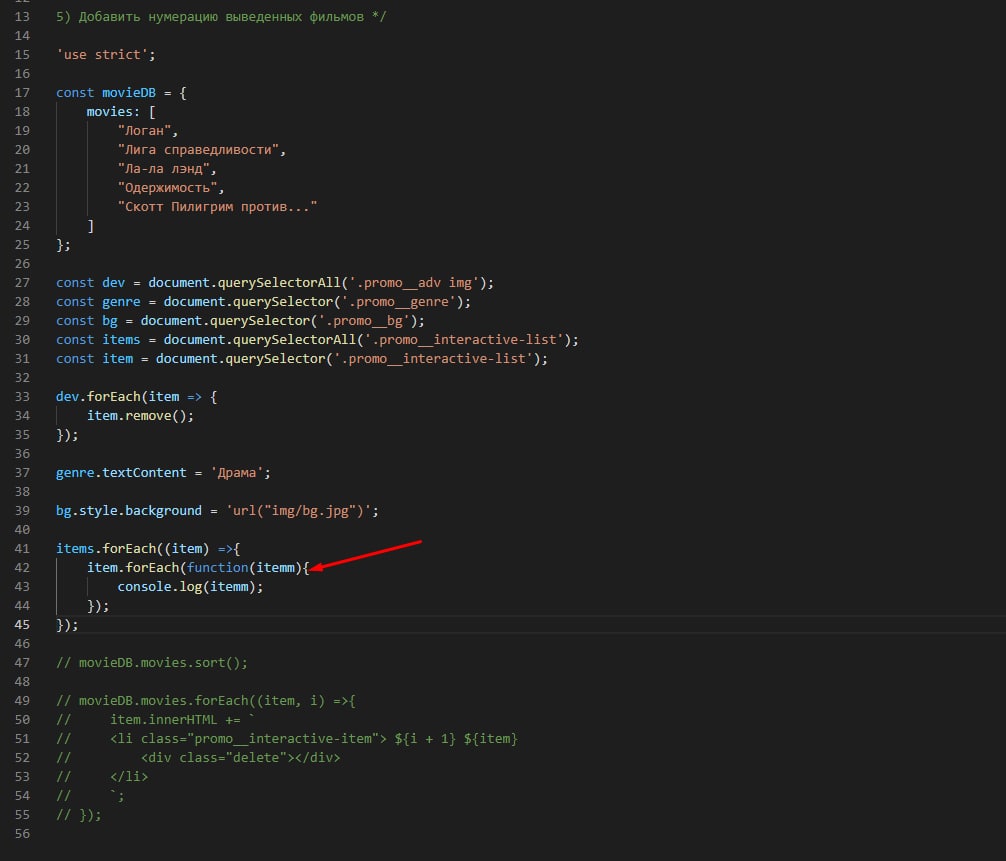
Task: Click genre.textContent on line 37
Action: point(121,472)
